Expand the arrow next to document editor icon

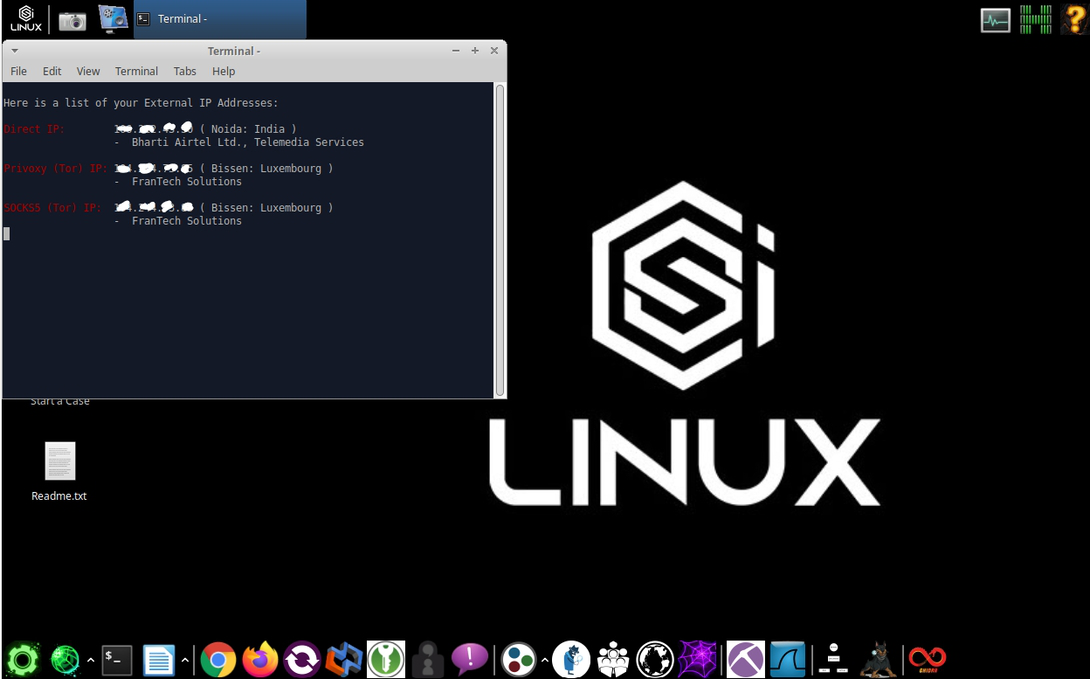pos(185,660)
